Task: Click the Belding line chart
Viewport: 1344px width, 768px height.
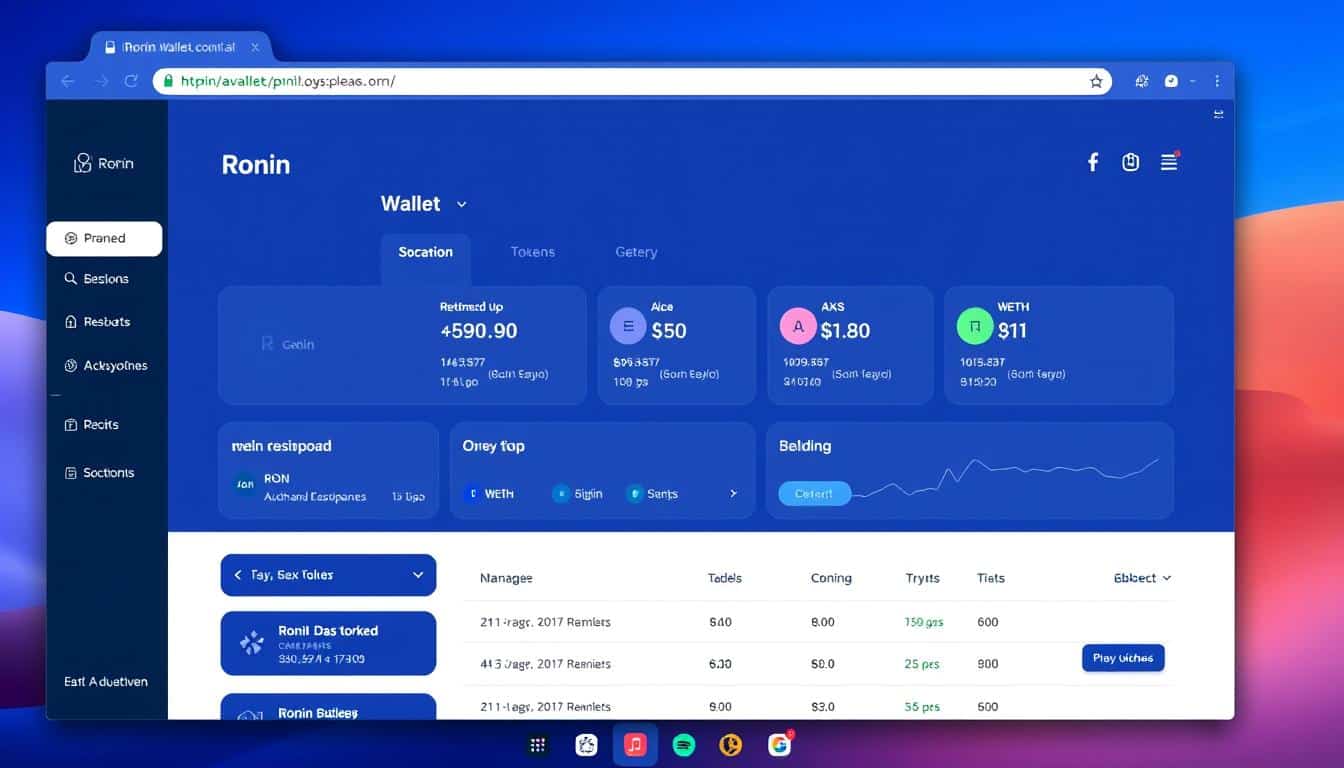Action: pyautogui.click(x=1005, y=477)
